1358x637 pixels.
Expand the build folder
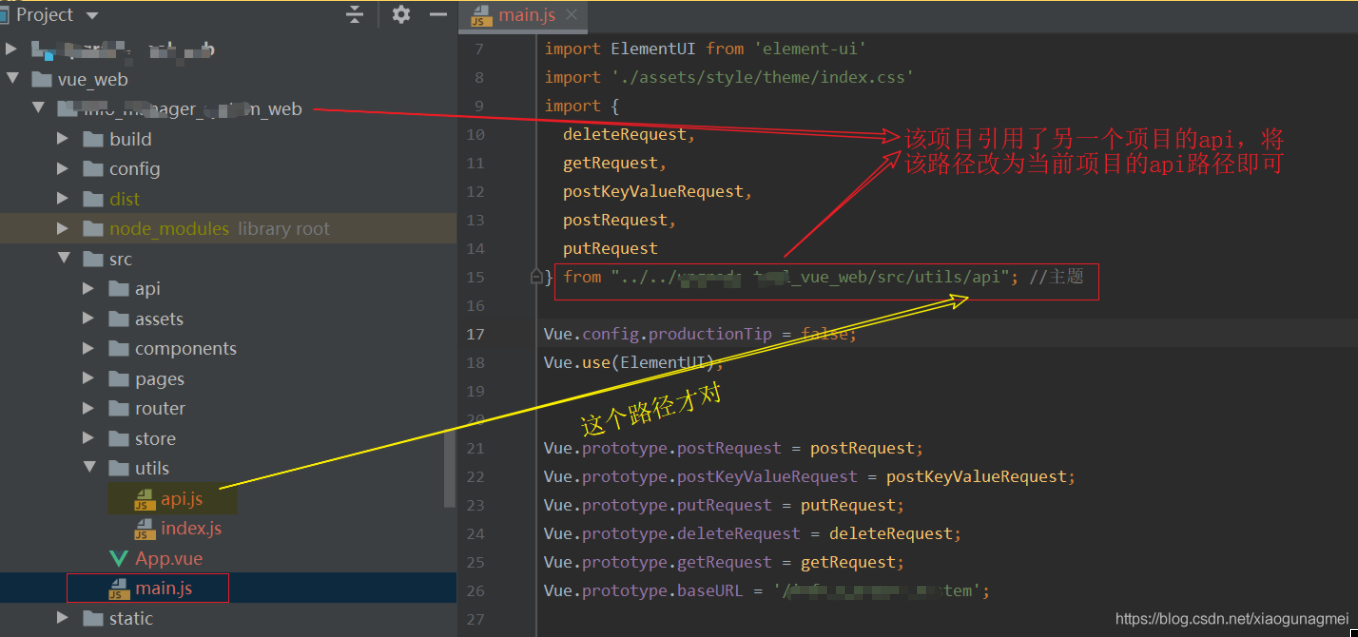[62, 138]
